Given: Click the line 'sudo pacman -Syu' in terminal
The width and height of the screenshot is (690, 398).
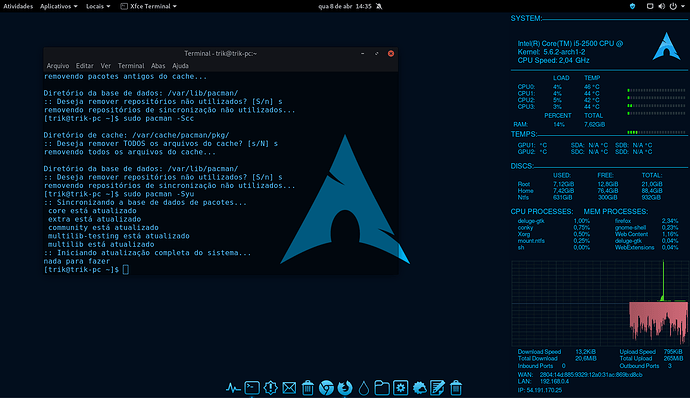Looking at the screenshot, I should [159, 194].
